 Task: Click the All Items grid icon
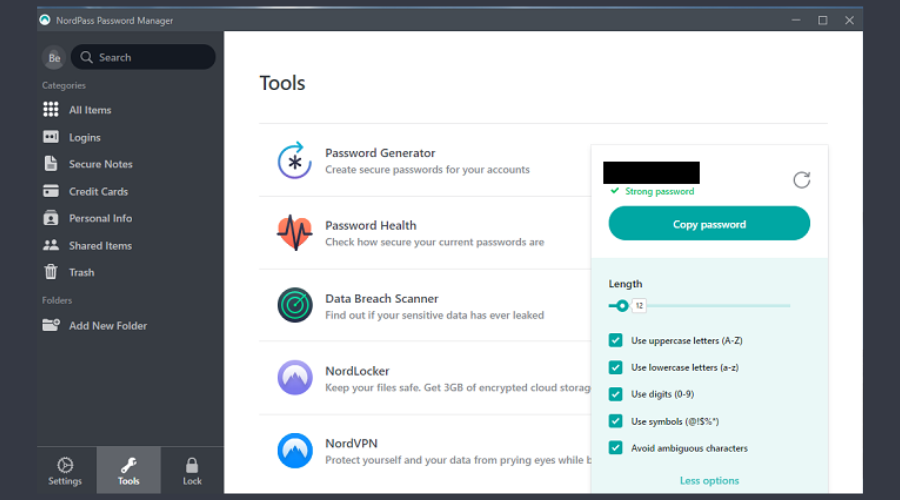[51, 109]
